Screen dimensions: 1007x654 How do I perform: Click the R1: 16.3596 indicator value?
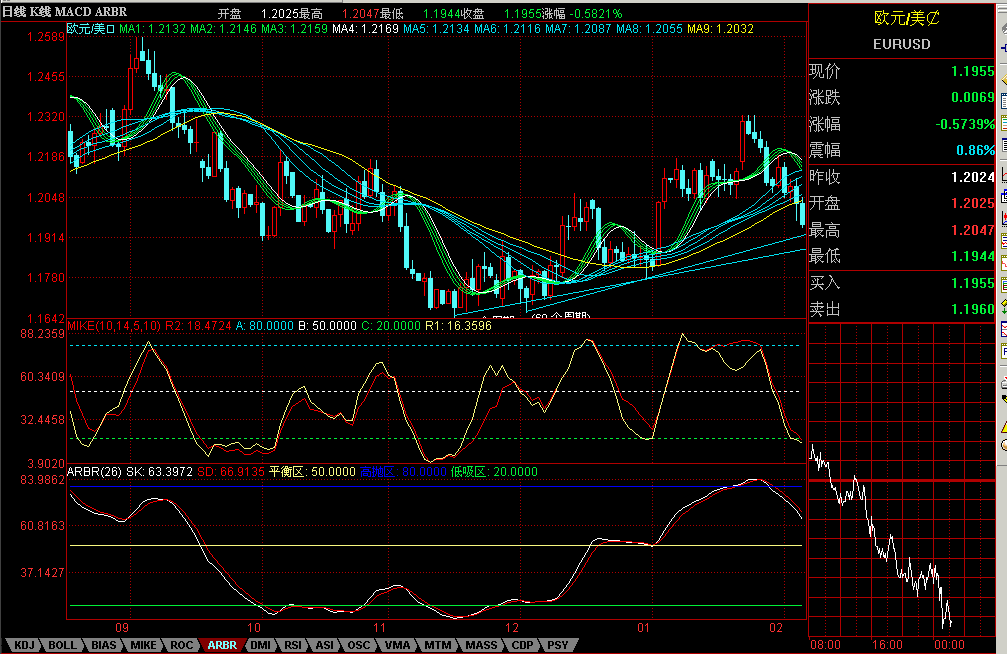tap(459, 326)
